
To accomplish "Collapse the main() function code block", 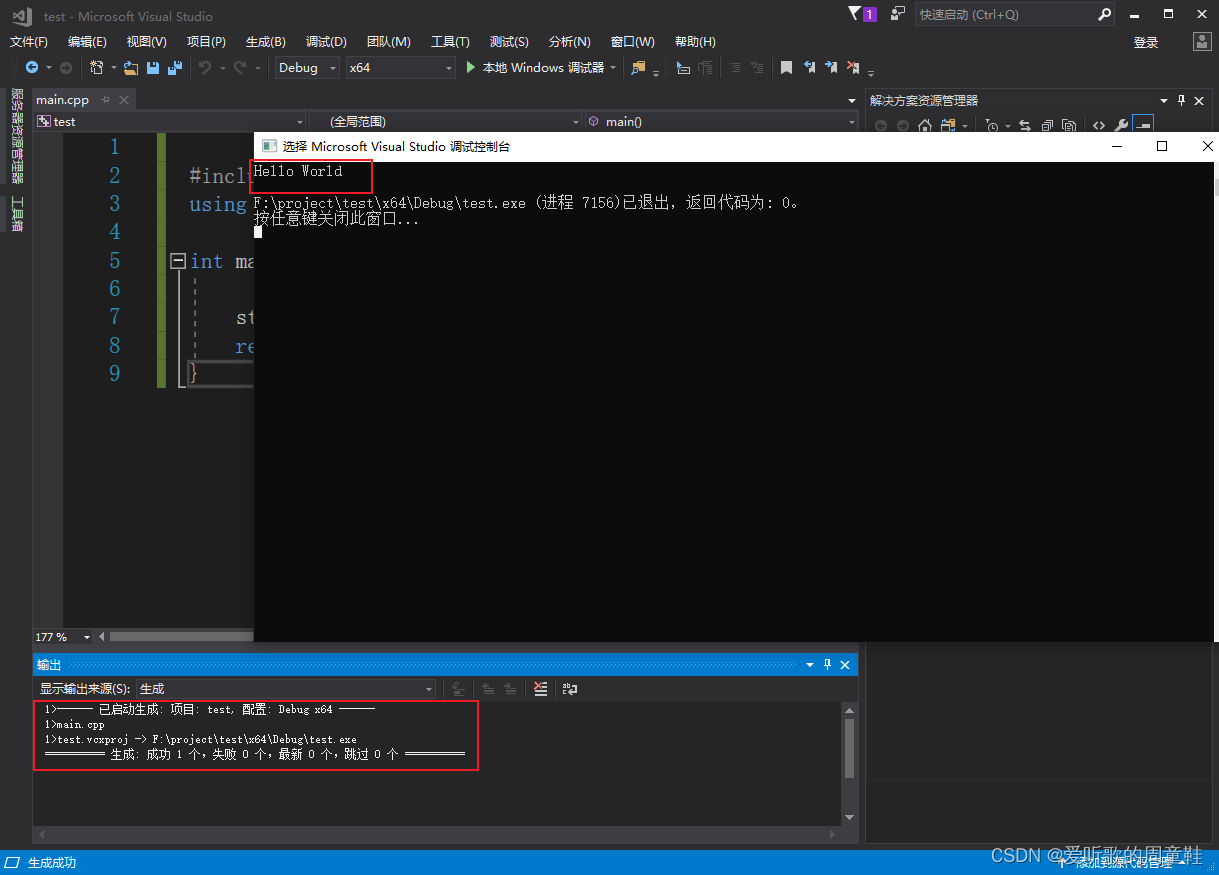I will [x=178, y=260].
